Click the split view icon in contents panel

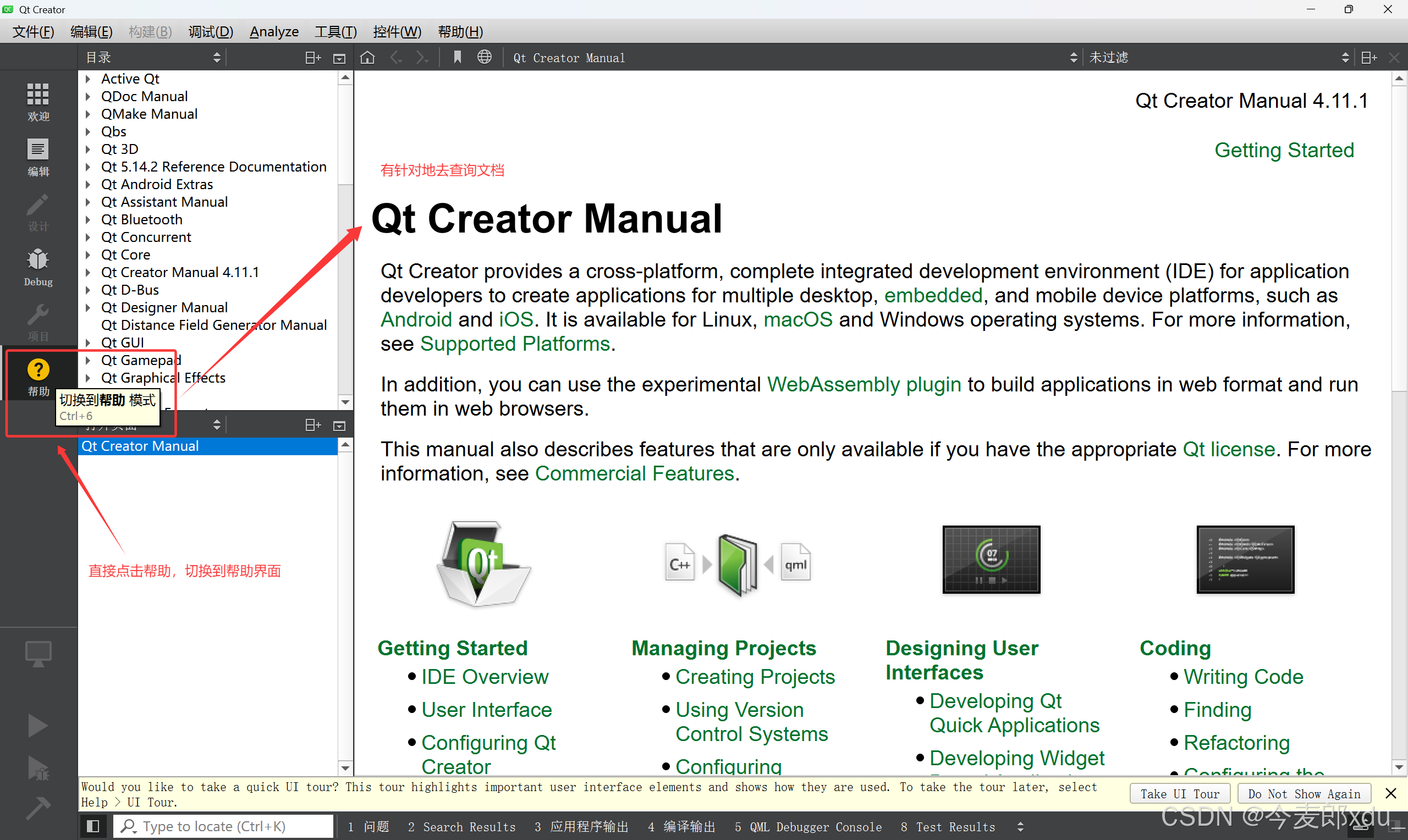pos(313,57)
